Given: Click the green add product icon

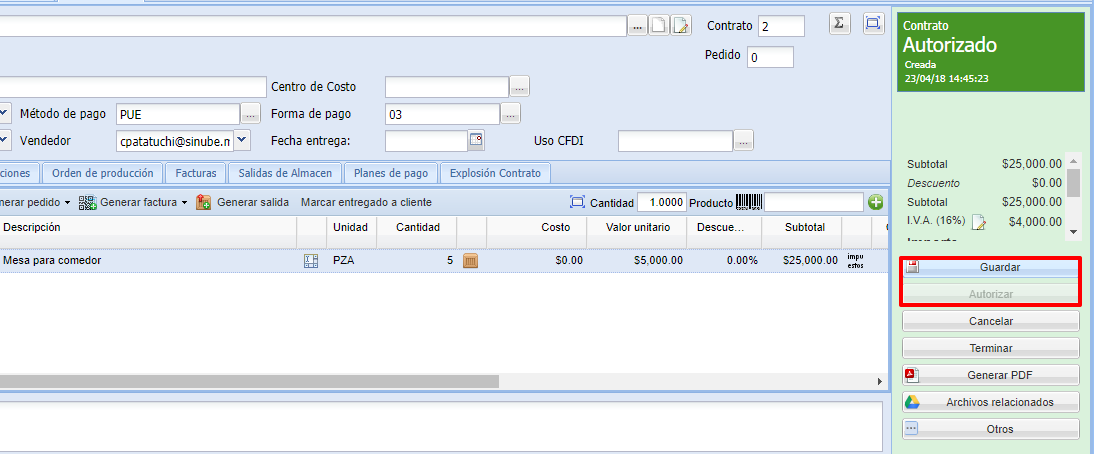Looking at the screenshot, I should pyautogui.click(x=876, y=202).
